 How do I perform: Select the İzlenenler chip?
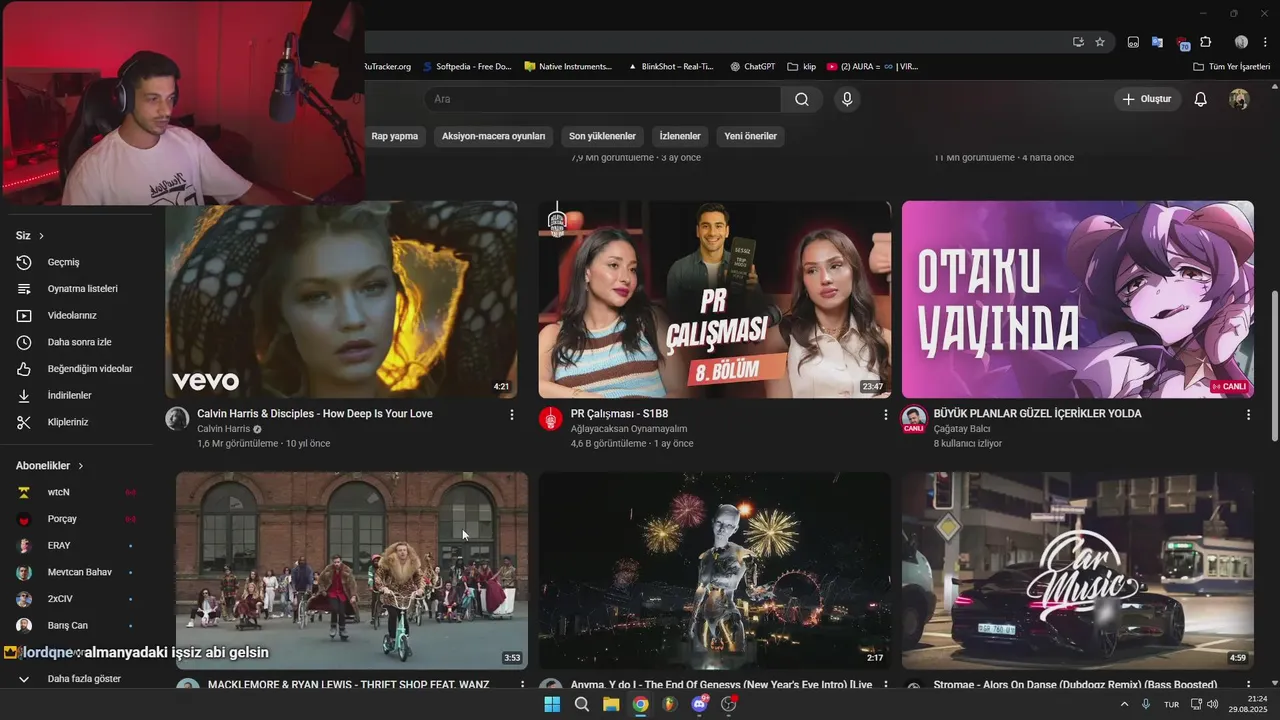pos(680,136)
